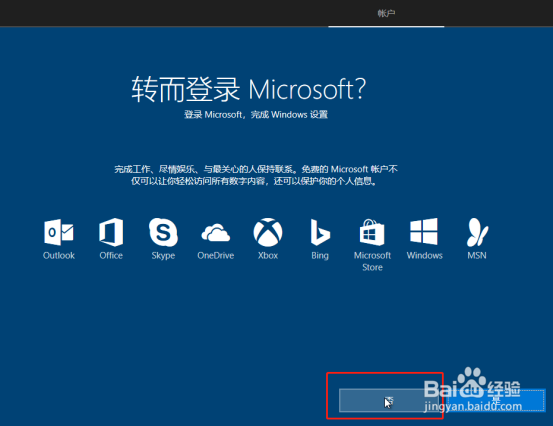Screen dimensions: 553x426
Task: Click the MSN butterfly icon
Action: coord(477,232)
